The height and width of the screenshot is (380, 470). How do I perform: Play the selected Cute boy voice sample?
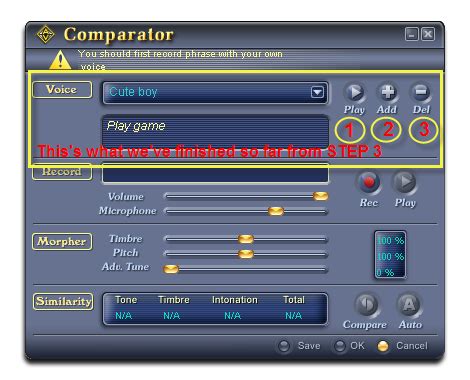[354, 92]
